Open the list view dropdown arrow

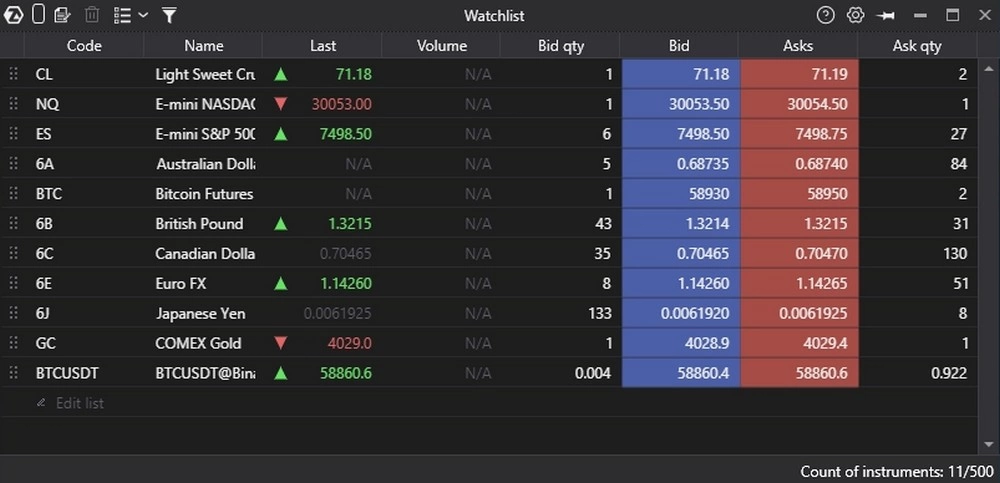pyautogui.click(x=143, y=15)
